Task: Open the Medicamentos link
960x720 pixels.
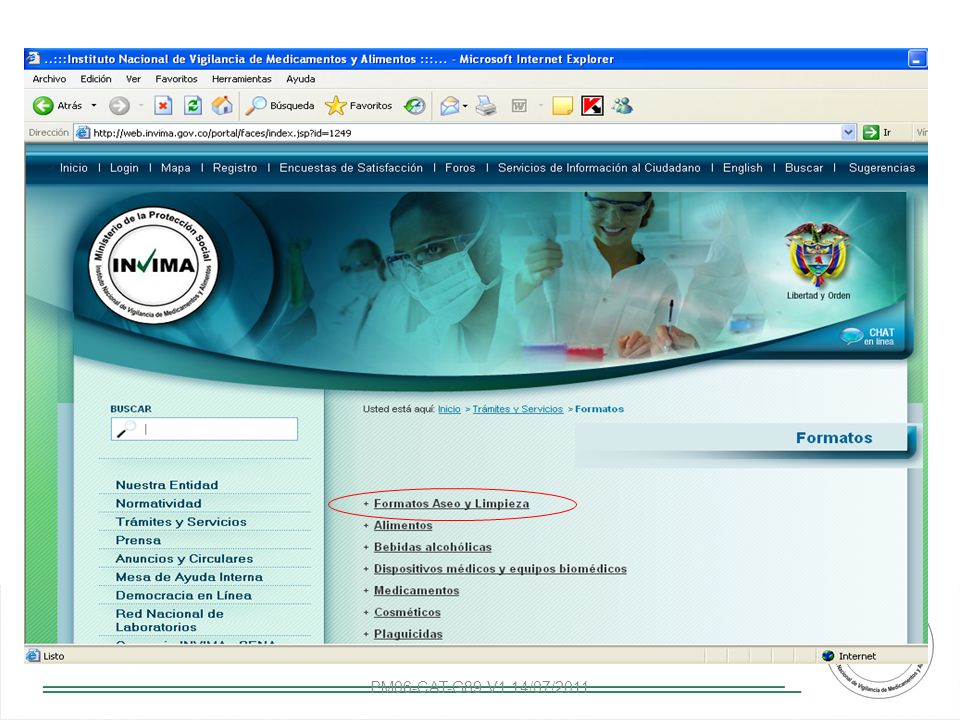Action: click(x=416, y=591)
